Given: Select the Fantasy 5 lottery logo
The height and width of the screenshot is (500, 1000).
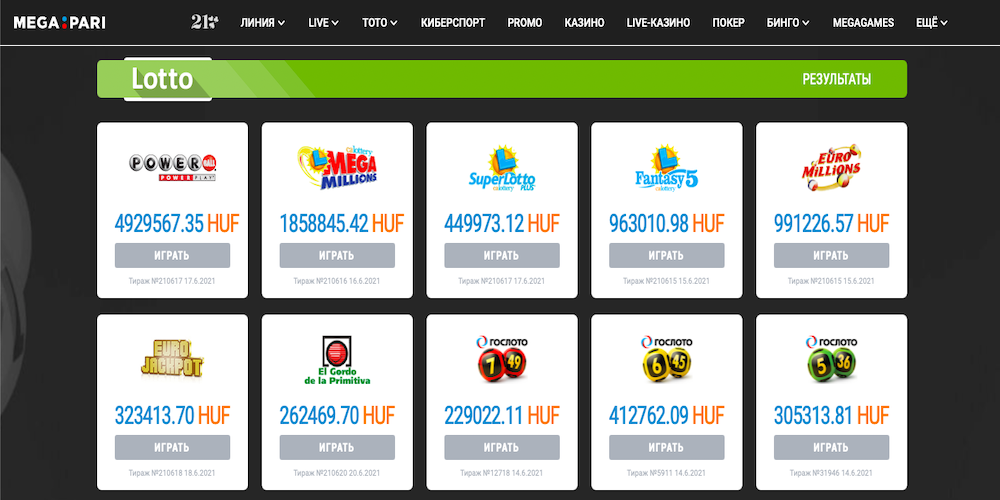Looking at the screenshot, I should point(666,167).
